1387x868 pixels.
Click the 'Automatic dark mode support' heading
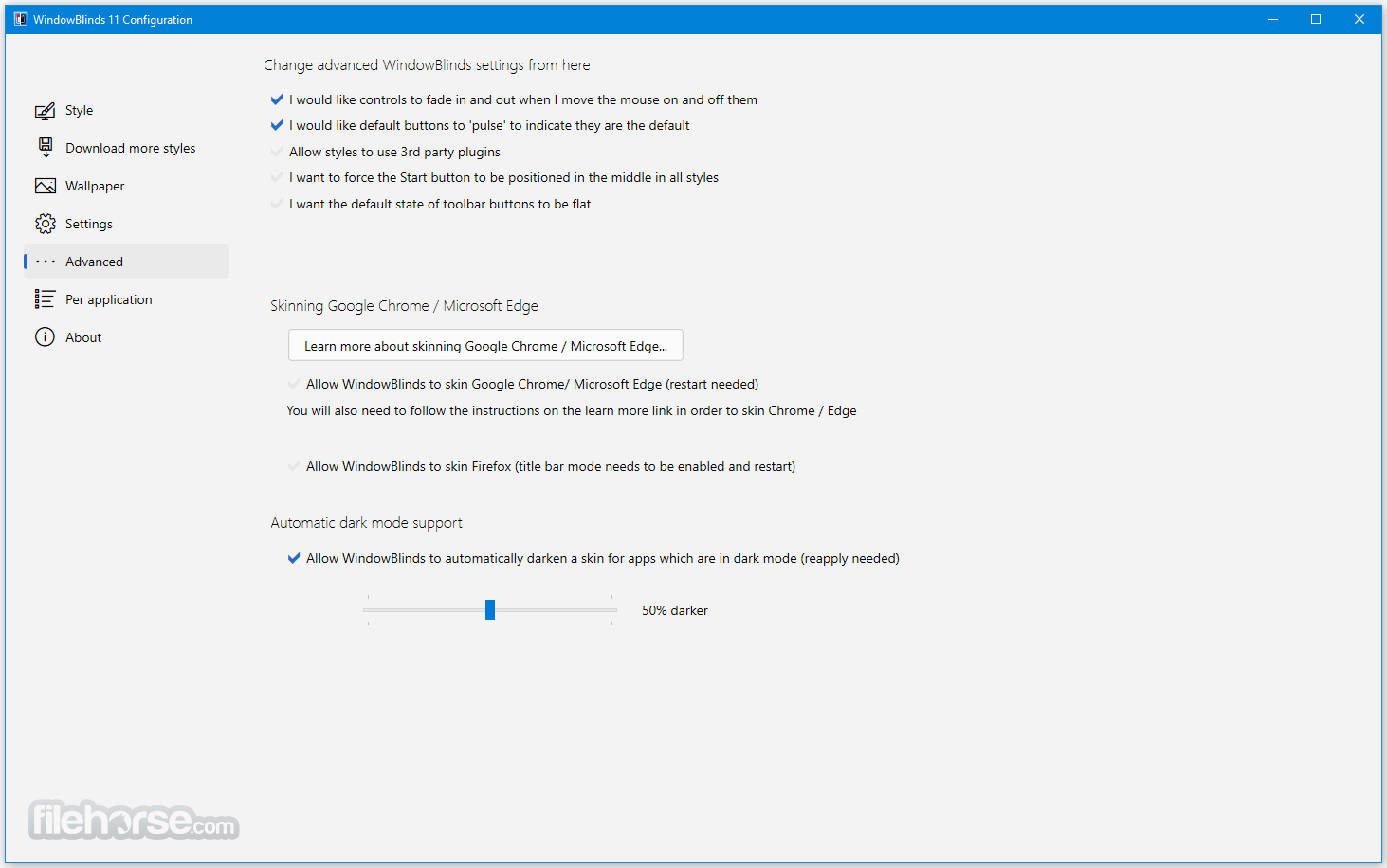tap(367, 522)
